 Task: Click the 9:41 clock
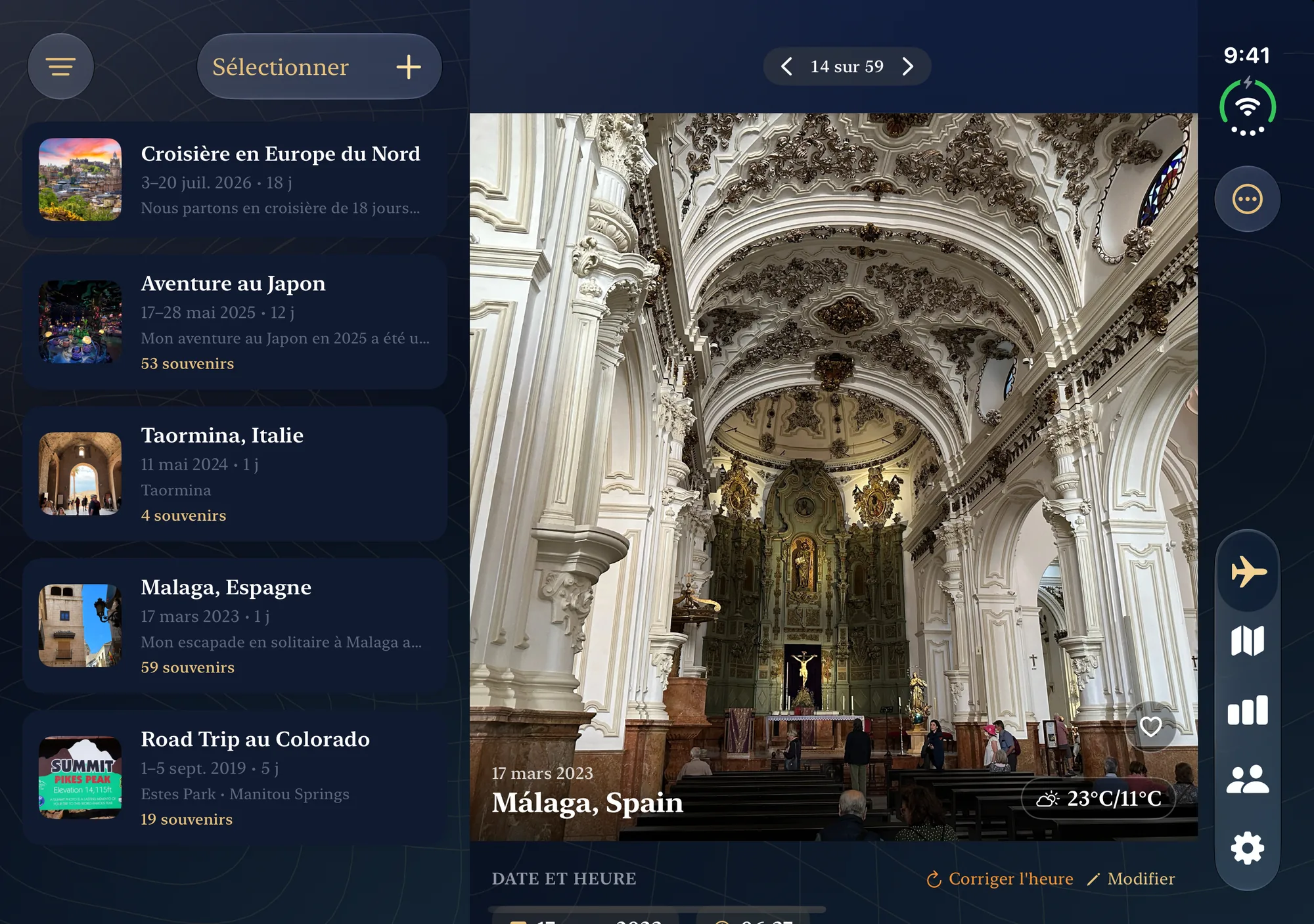(x=1246, y=56)
